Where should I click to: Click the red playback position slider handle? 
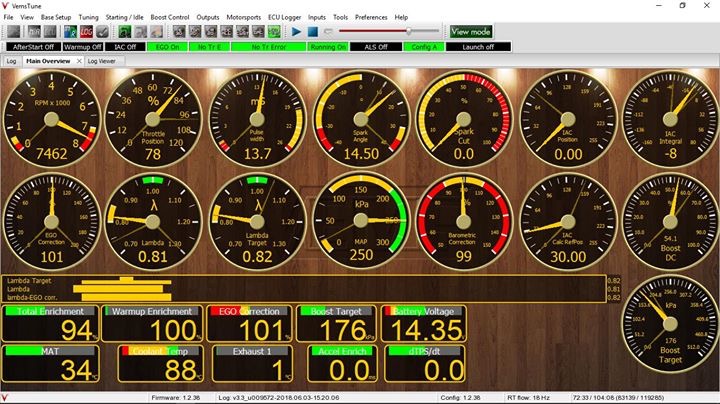[408, 31]
